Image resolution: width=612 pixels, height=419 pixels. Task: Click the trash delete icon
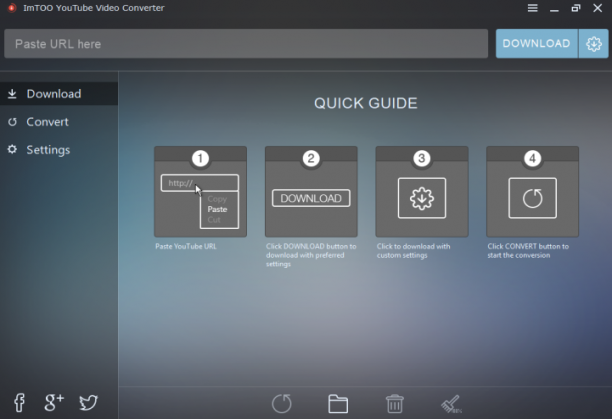395,403
